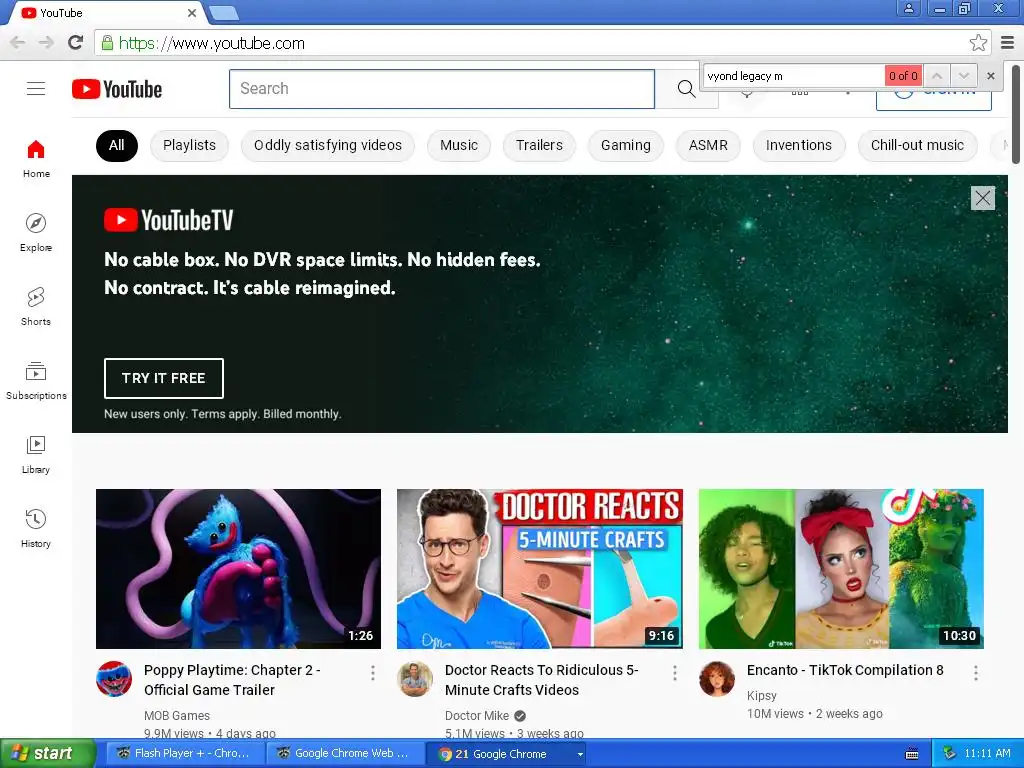Select the Playlists filter chip

[x=189, y=145]
